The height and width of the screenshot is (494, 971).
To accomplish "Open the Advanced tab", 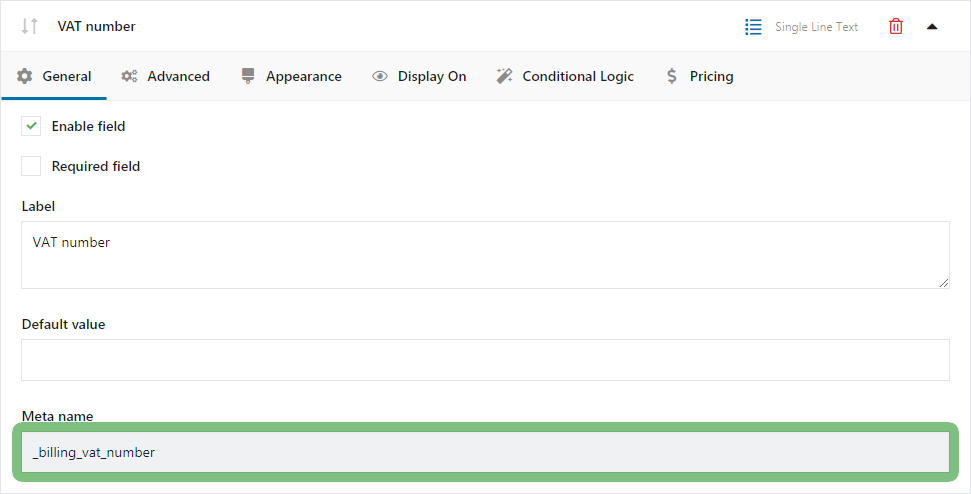I will tap(165, 76).
